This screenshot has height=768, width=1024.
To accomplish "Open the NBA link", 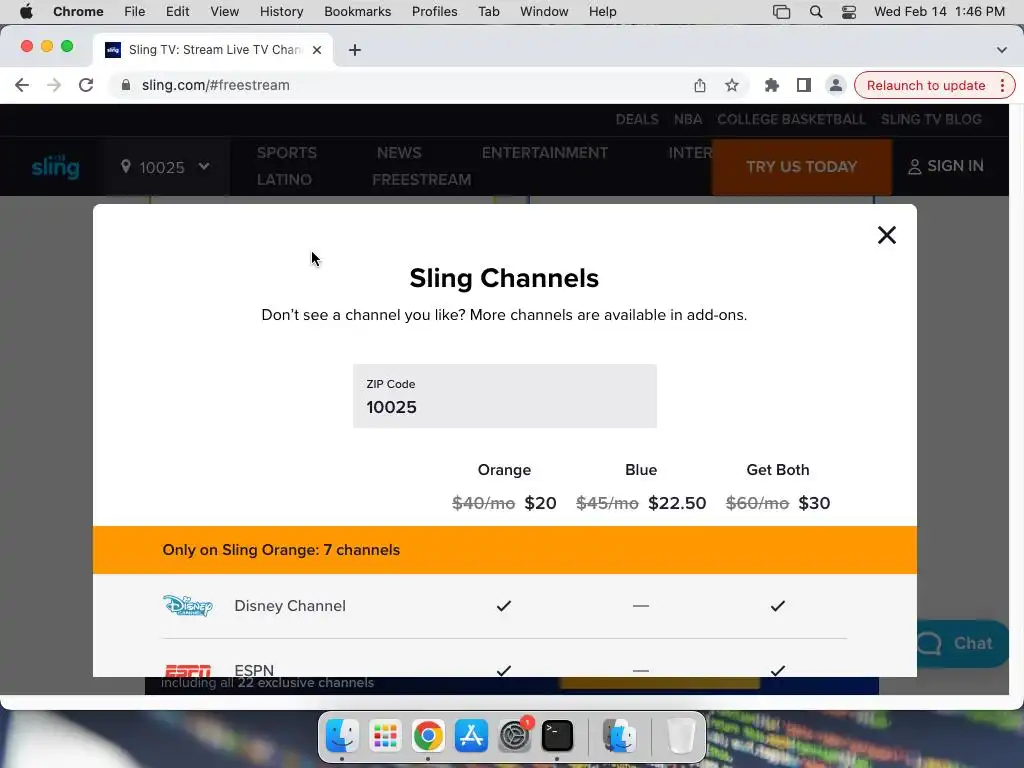I will click(688, 120).
